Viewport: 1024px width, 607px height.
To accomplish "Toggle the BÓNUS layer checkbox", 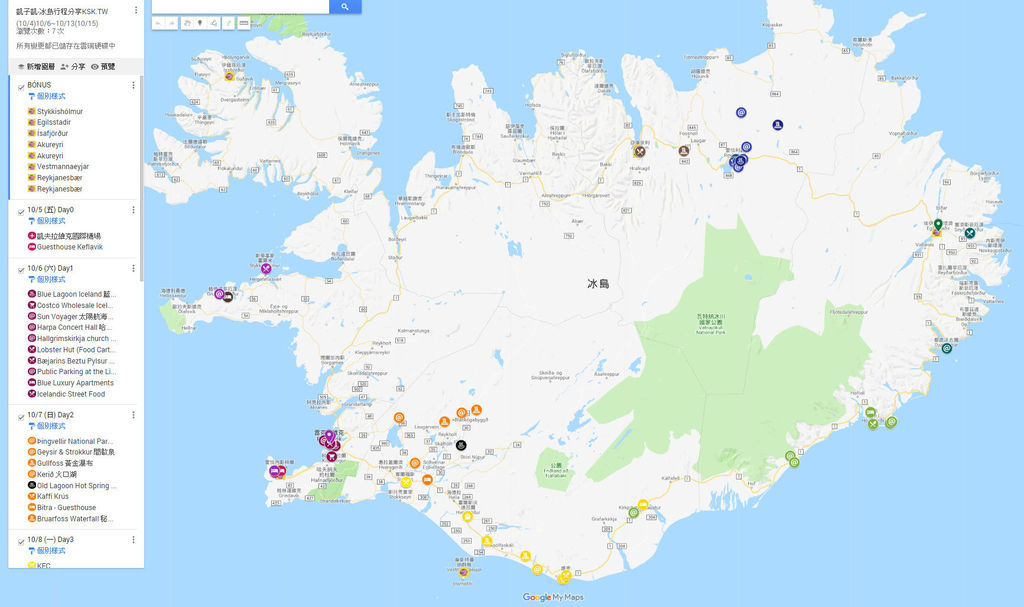I will point(21,86).
